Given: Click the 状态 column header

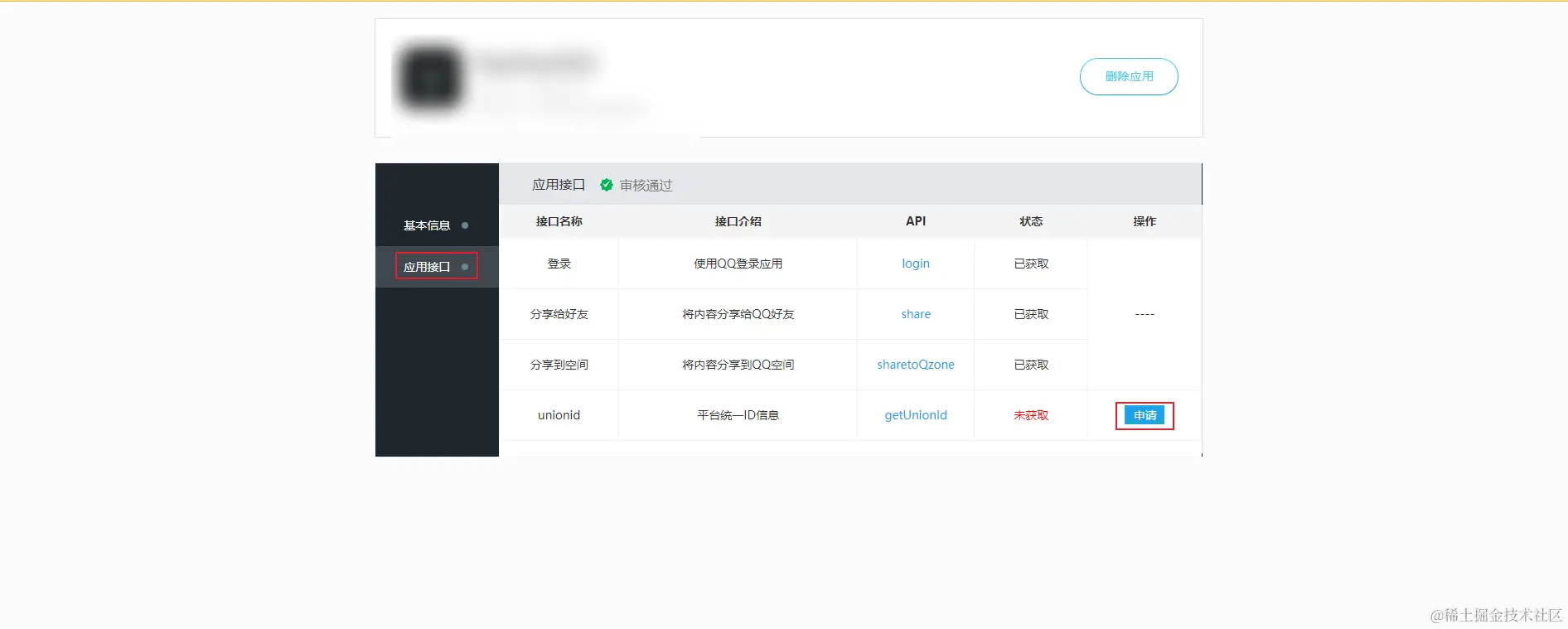Looking at the screenshot, I should pyautogui.click(x=1031, y=221).
